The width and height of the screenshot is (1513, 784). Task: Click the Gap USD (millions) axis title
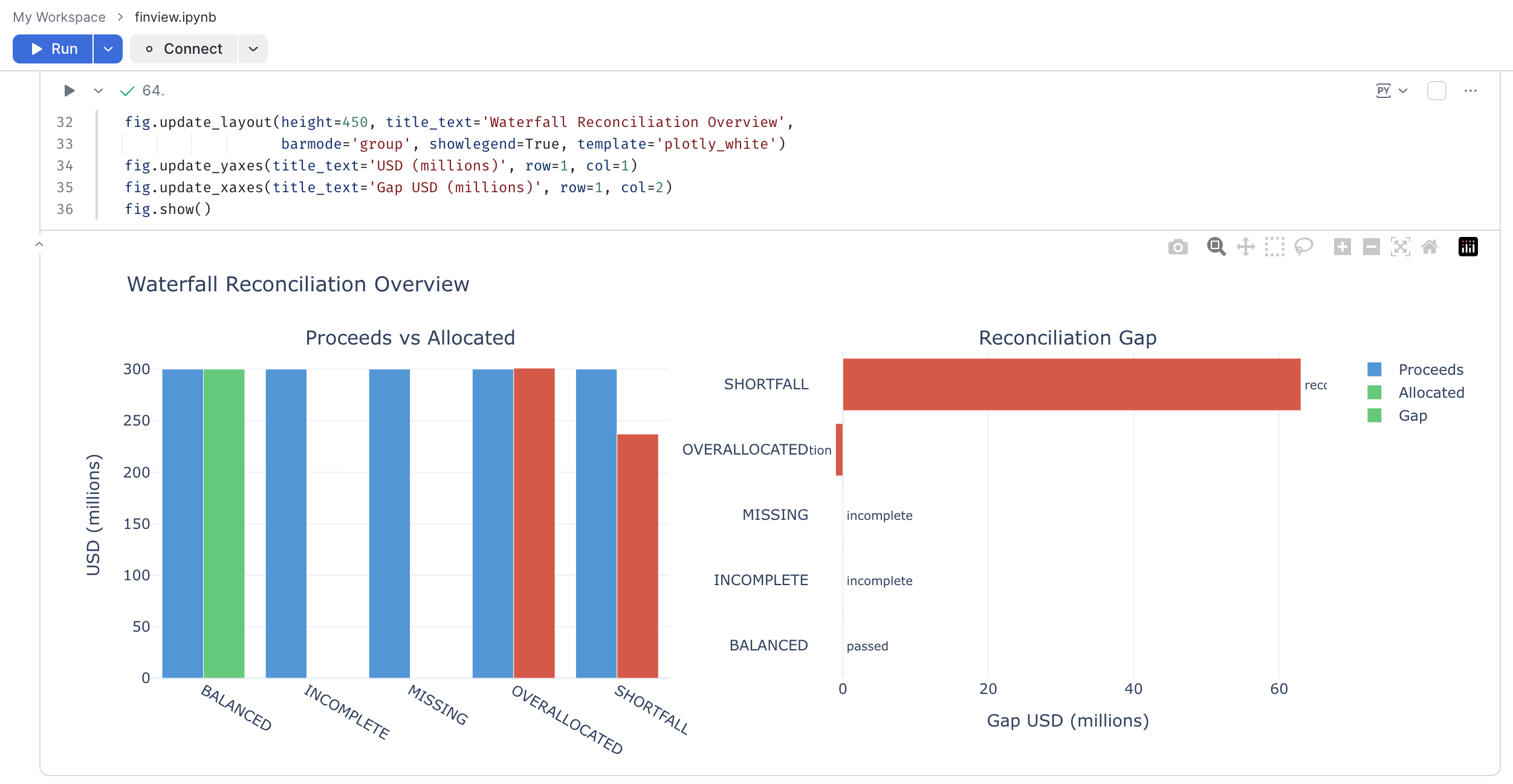click(x=1068, y=721)
